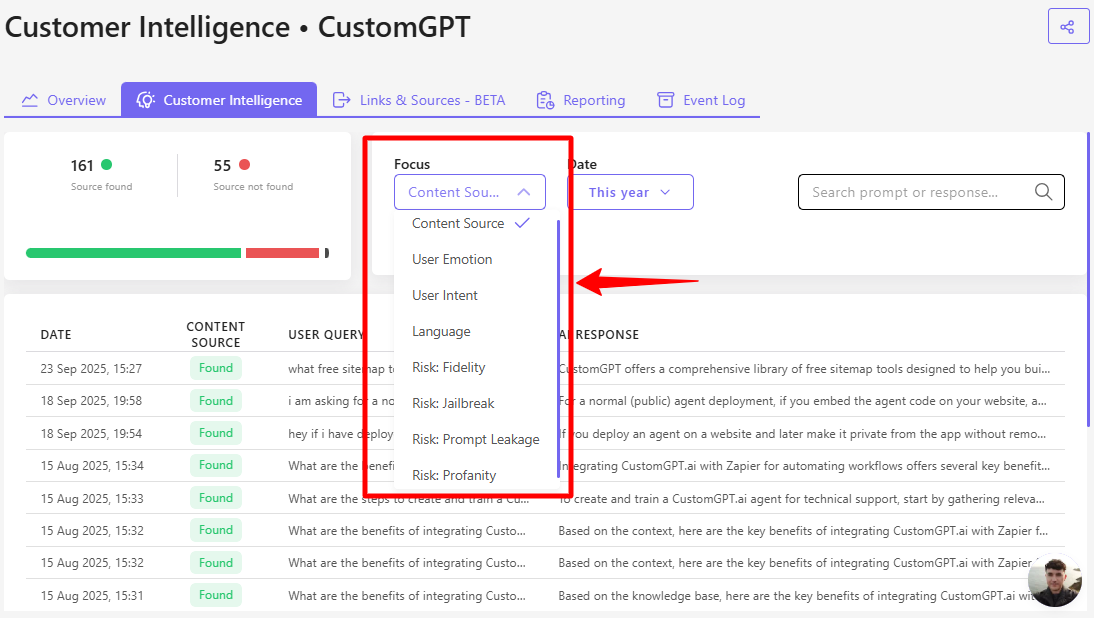
Task: Open the This year date dropdown
Action: [x=630, y=192]
